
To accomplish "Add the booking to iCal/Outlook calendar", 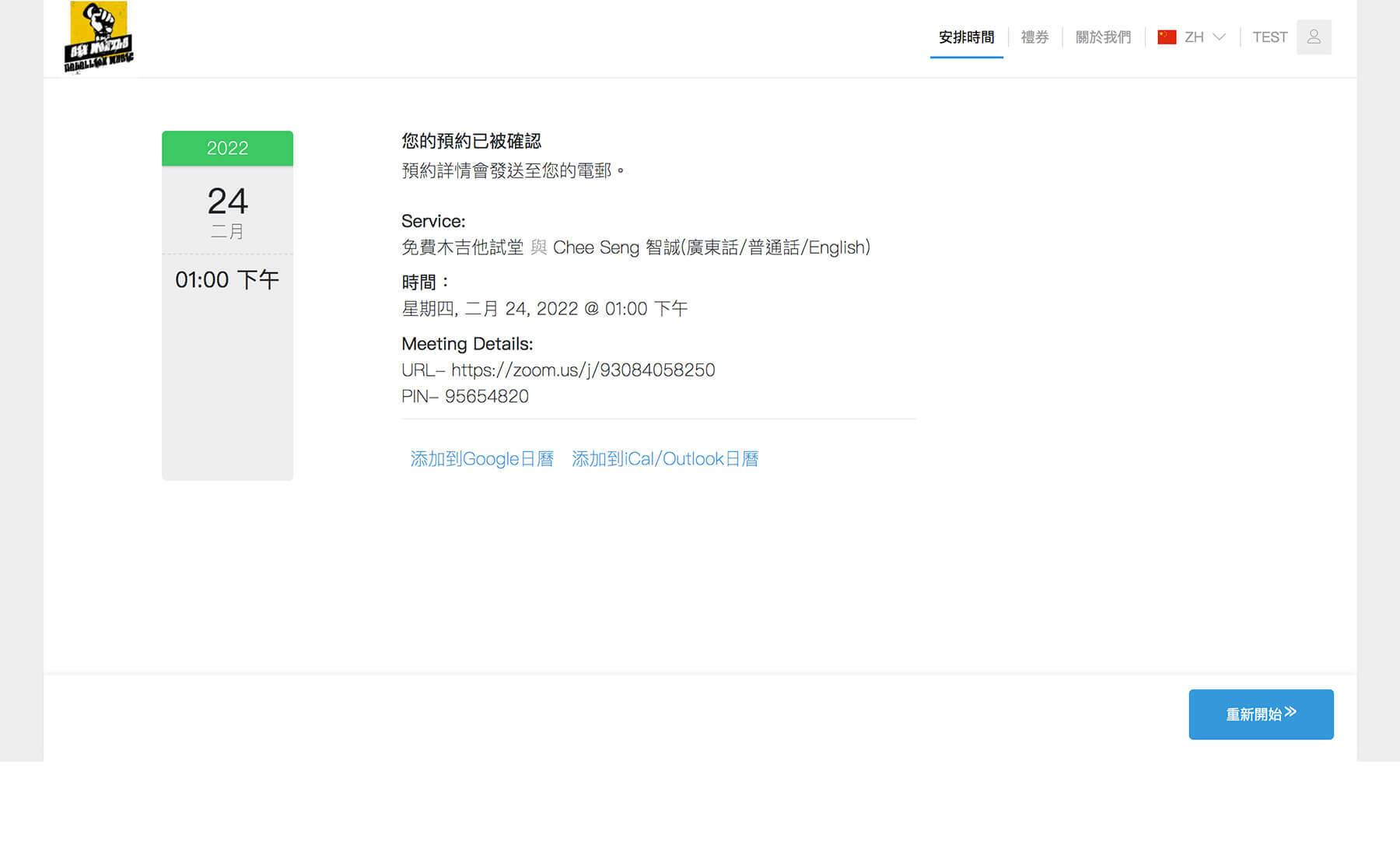I will point(665,459).
